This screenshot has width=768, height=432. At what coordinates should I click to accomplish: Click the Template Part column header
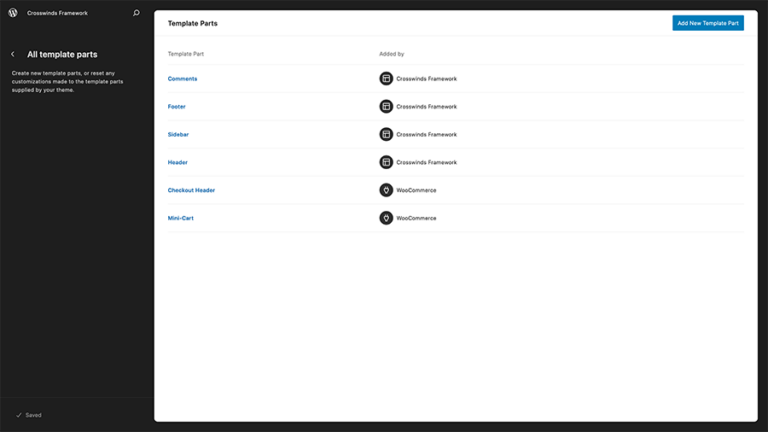(186, 54)
